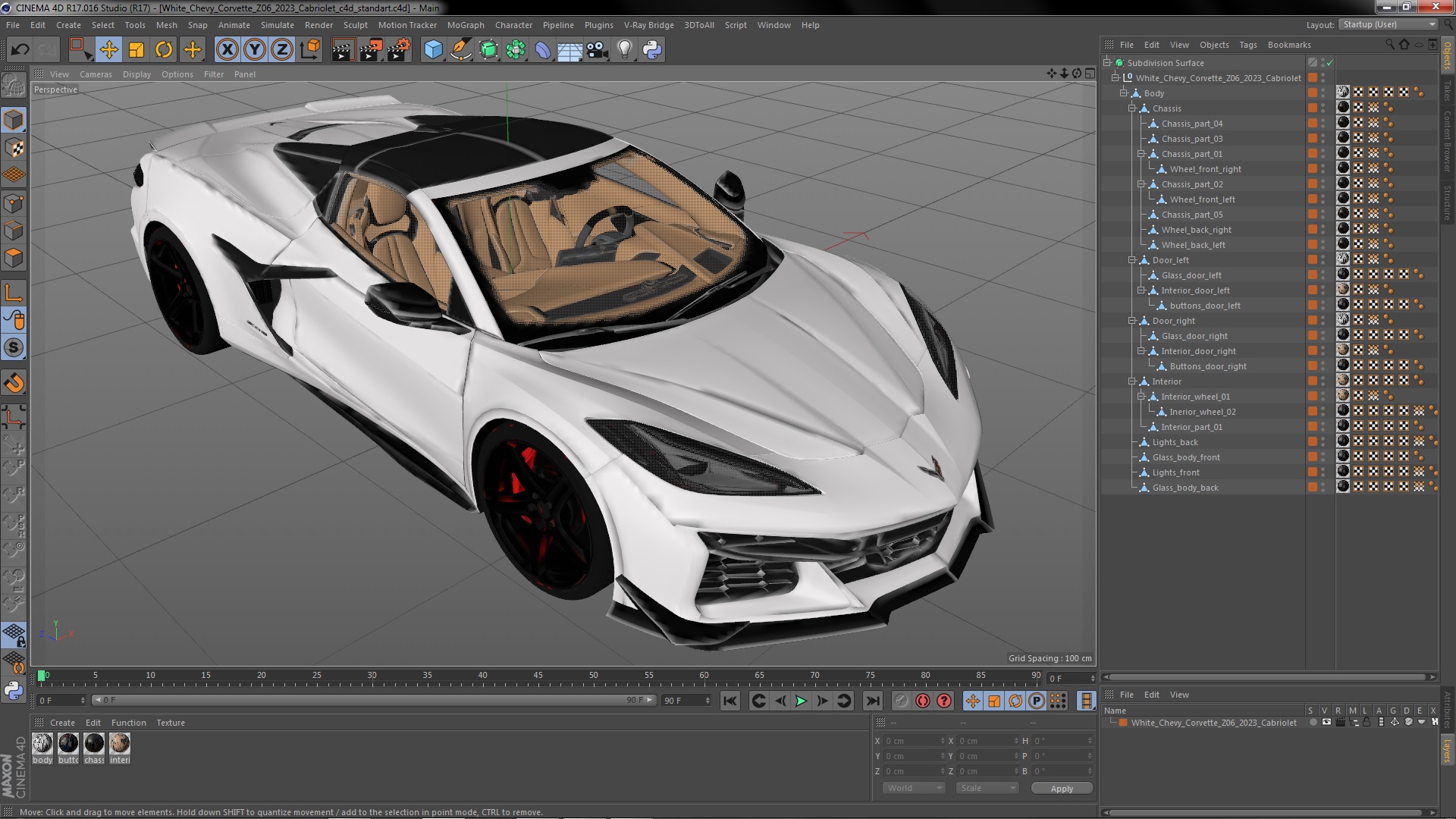Select the Scale tool
The height and width of the screenshot is (819, 1456).
[136, 50]
